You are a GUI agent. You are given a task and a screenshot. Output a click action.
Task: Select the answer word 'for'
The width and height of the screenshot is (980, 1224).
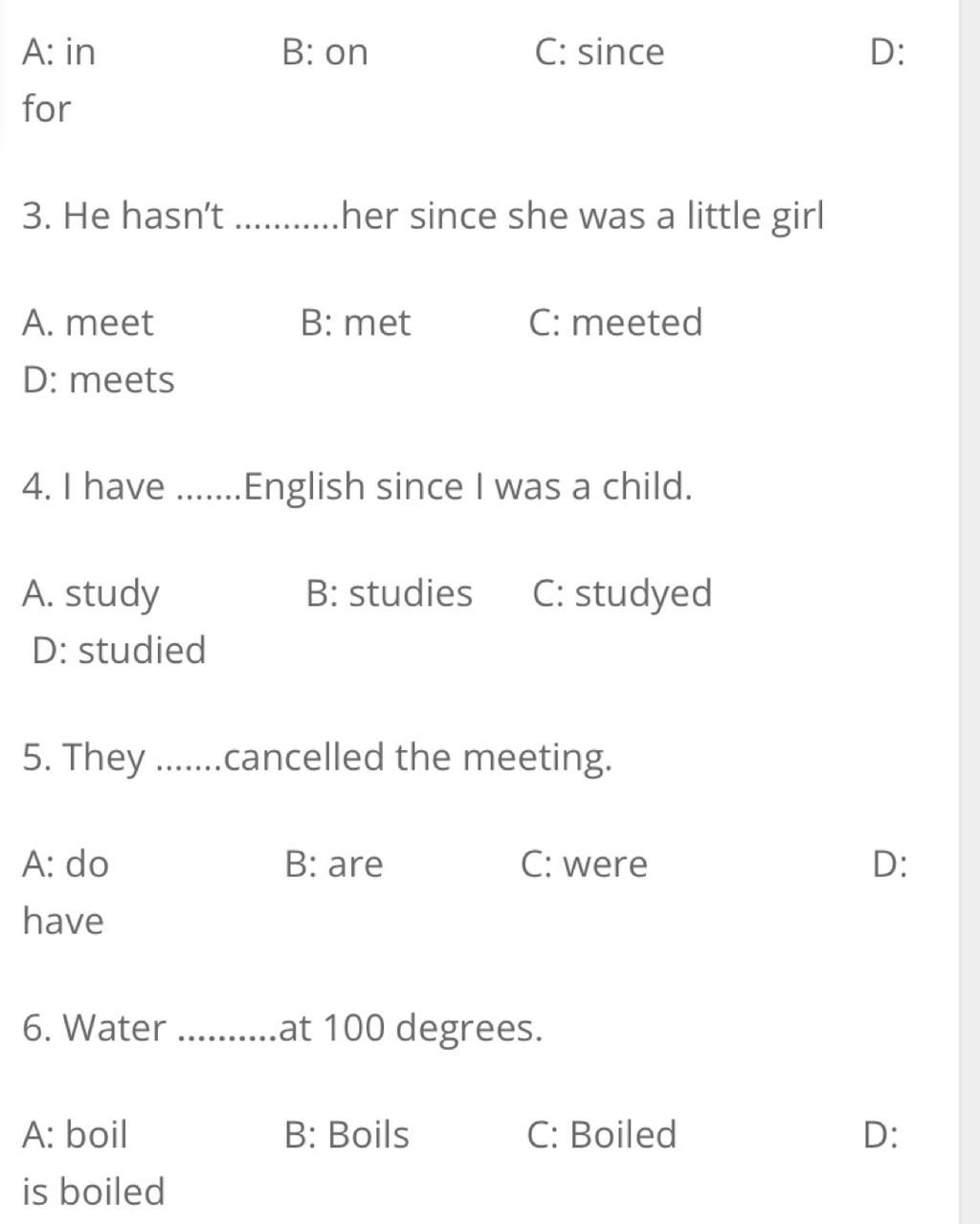46,108
